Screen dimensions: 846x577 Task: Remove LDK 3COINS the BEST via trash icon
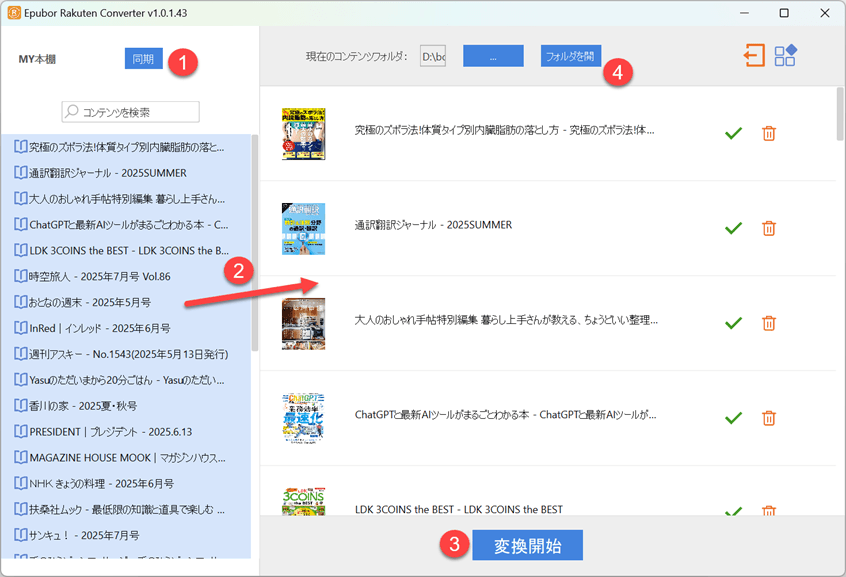[768, 512]
